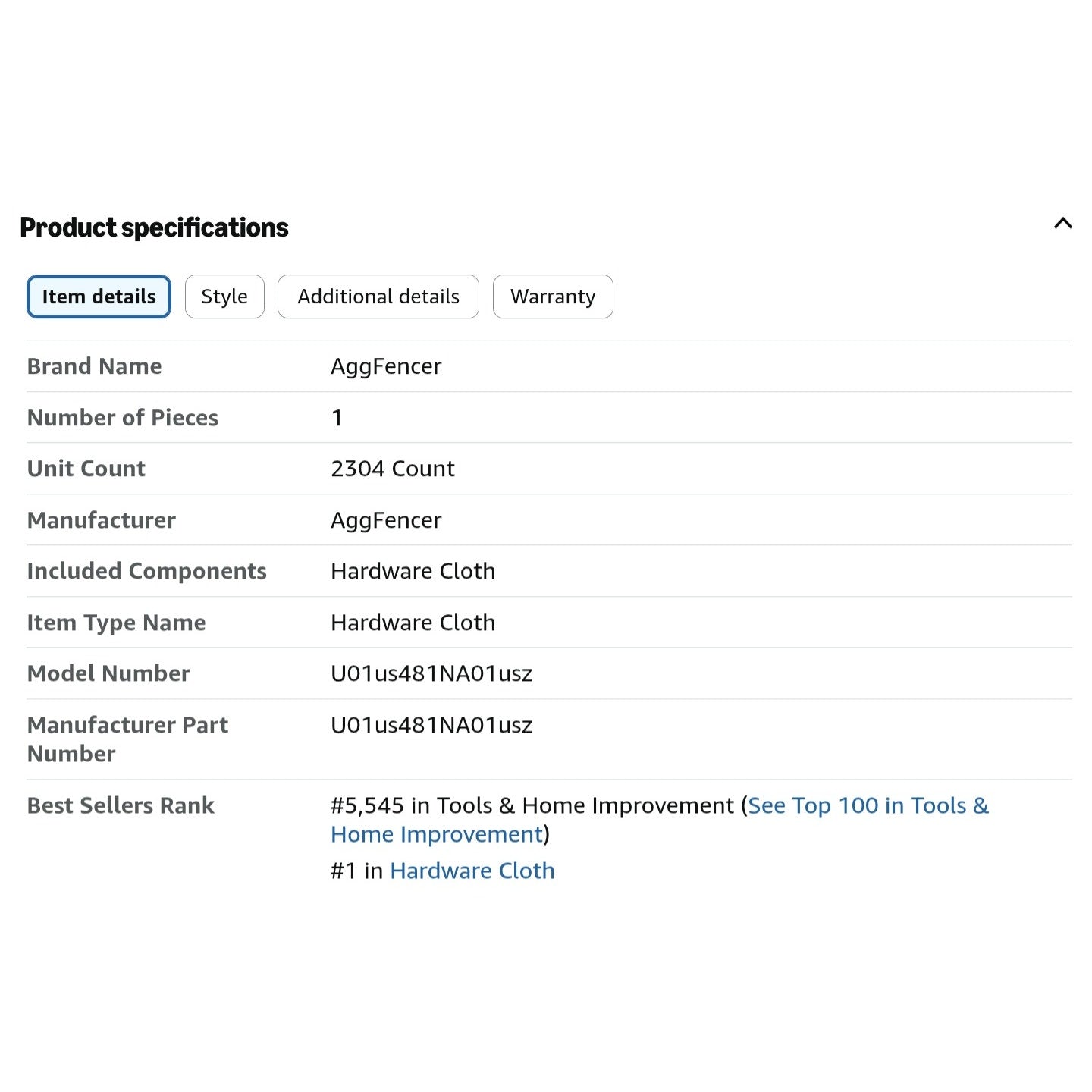The image size is (1092, 1092).
Task: Click the Item Type Name label
Action: click(117, 623)
